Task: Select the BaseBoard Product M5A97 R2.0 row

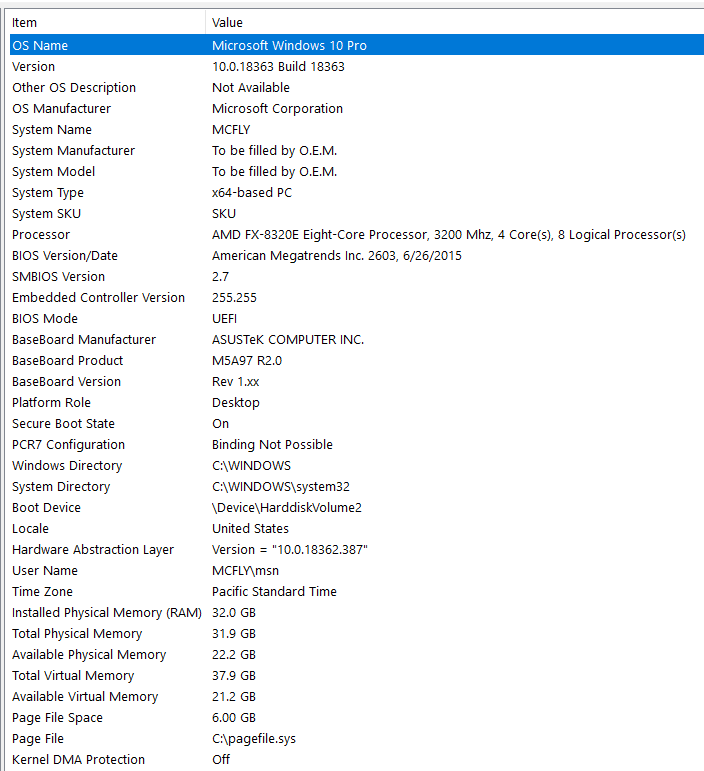Action: [357, 360]
